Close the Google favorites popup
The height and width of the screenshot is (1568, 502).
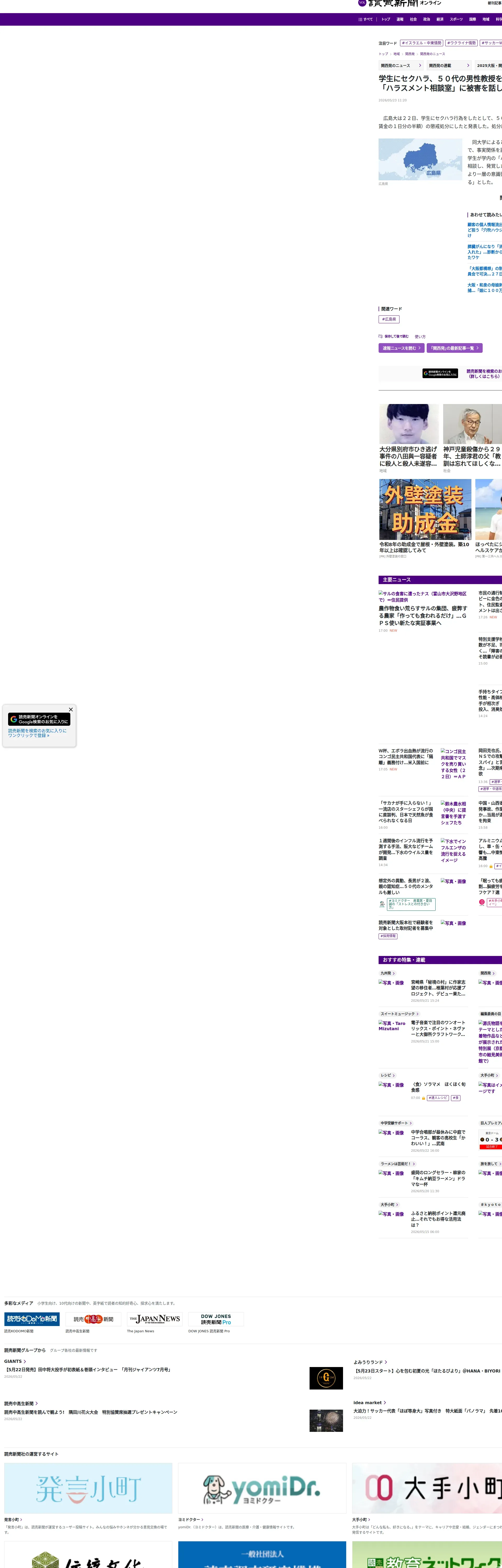click(71, 709)
